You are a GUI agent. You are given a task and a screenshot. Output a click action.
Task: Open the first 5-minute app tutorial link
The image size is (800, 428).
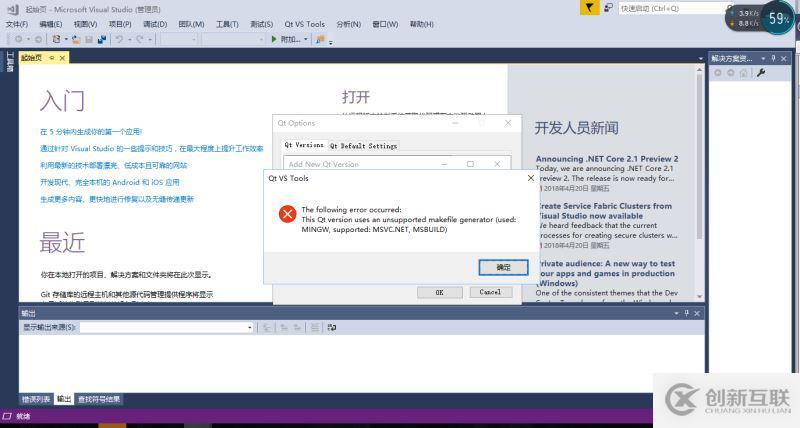tap(91, 132)
